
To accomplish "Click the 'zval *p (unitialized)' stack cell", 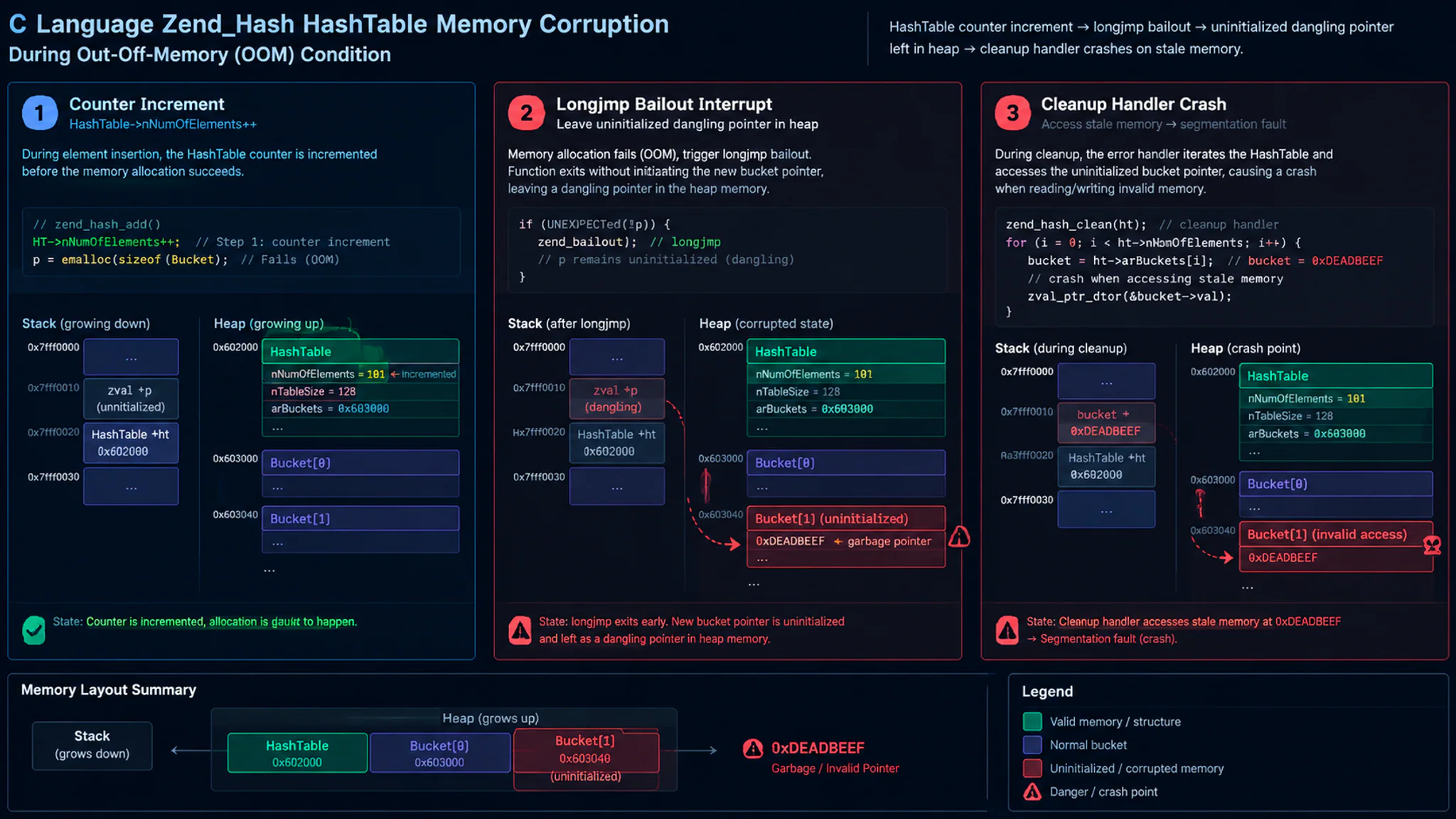I will pos(131,398).
